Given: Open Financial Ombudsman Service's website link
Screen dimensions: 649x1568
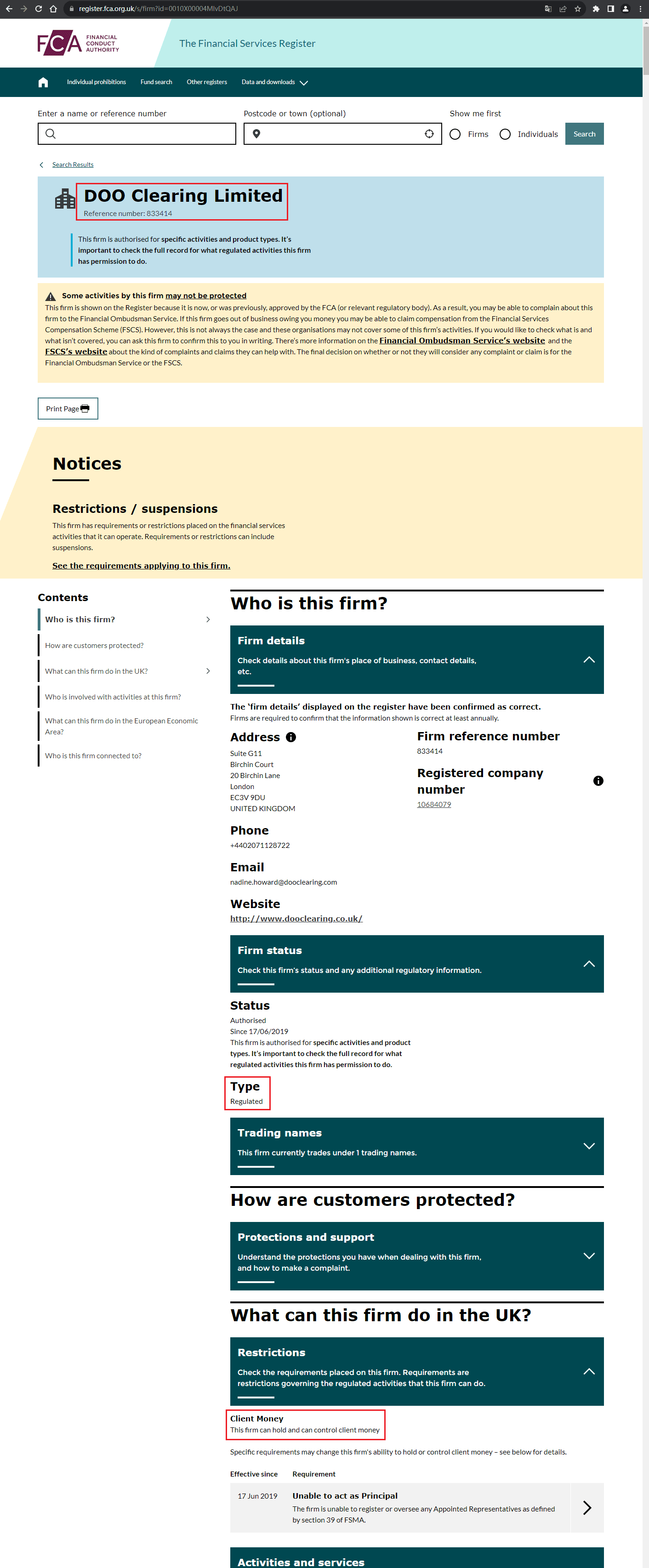Looking at the screenshot, I should 462,341.
